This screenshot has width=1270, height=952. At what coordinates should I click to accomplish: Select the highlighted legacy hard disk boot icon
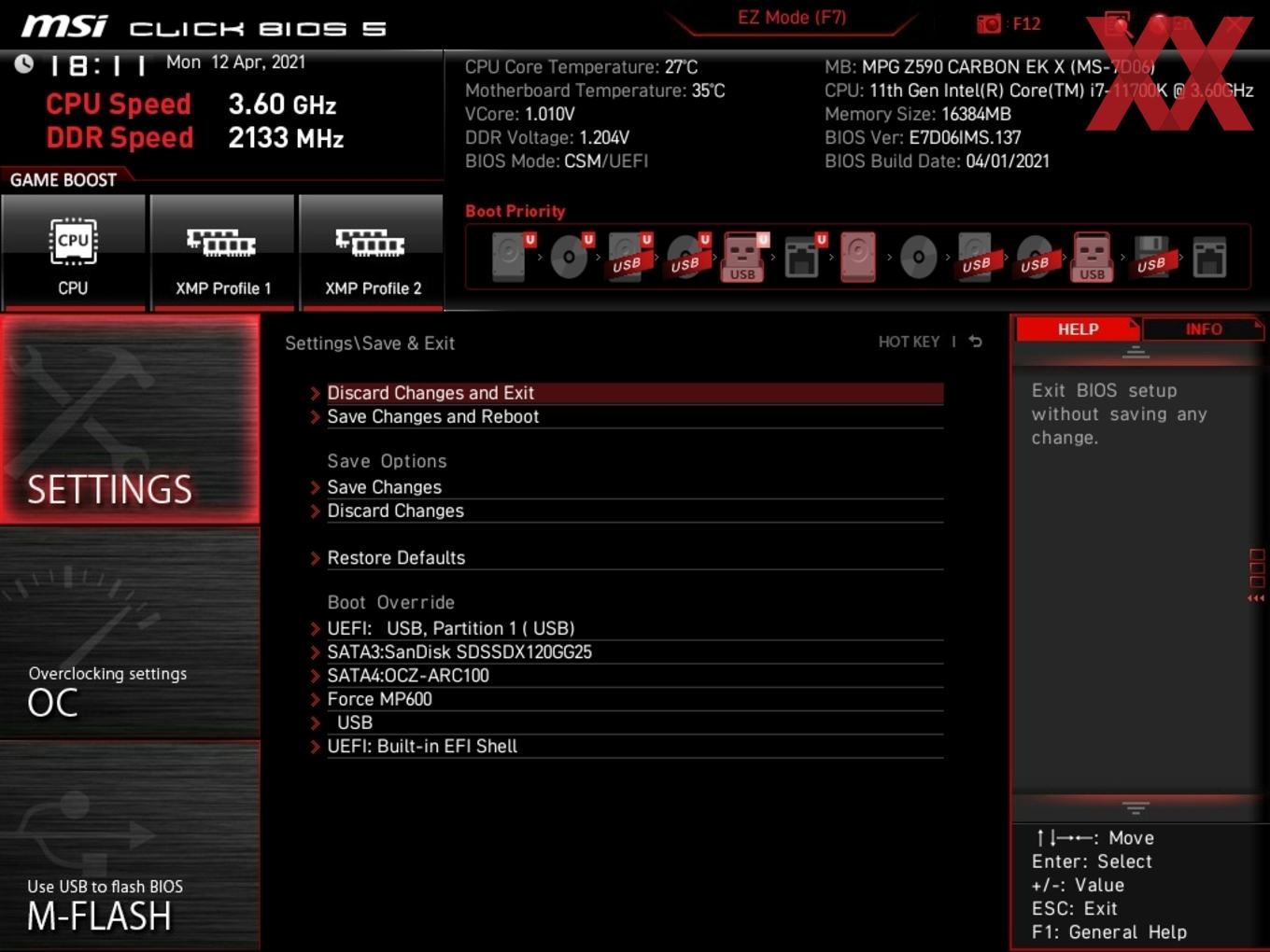[x=858, y=257]
